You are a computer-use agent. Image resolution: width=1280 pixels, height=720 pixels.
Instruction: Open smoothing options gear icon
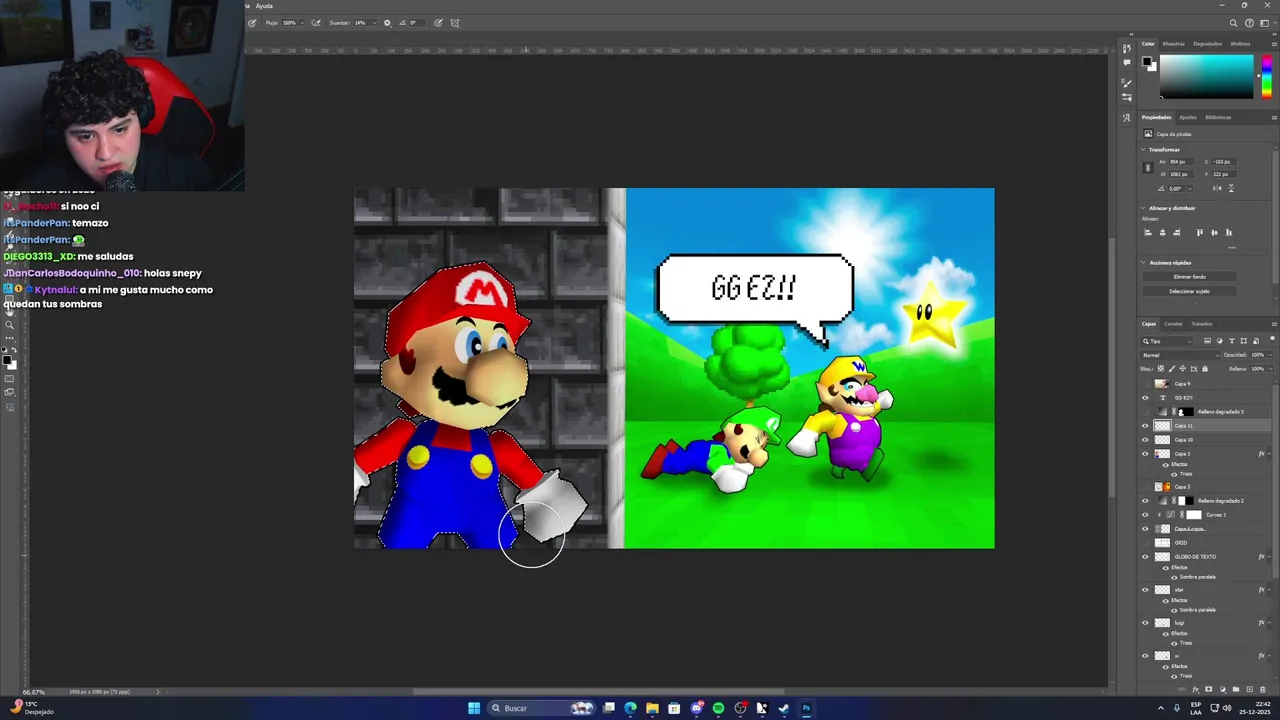coord(387,23)
